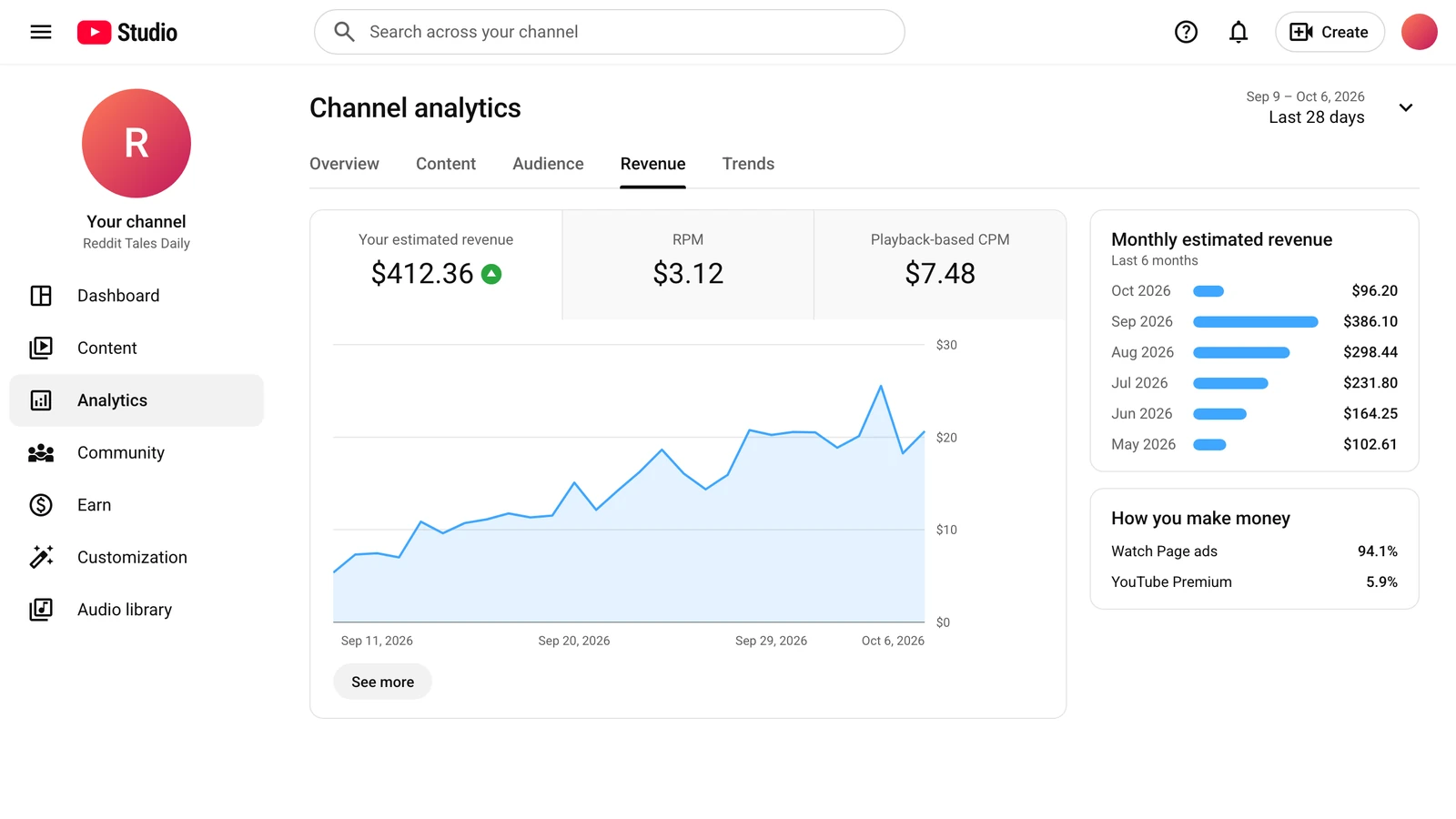The image size is (1456, 819).
Task: Click the search magnifier icon
Action: pyautogui.click(x=344, y=32)
